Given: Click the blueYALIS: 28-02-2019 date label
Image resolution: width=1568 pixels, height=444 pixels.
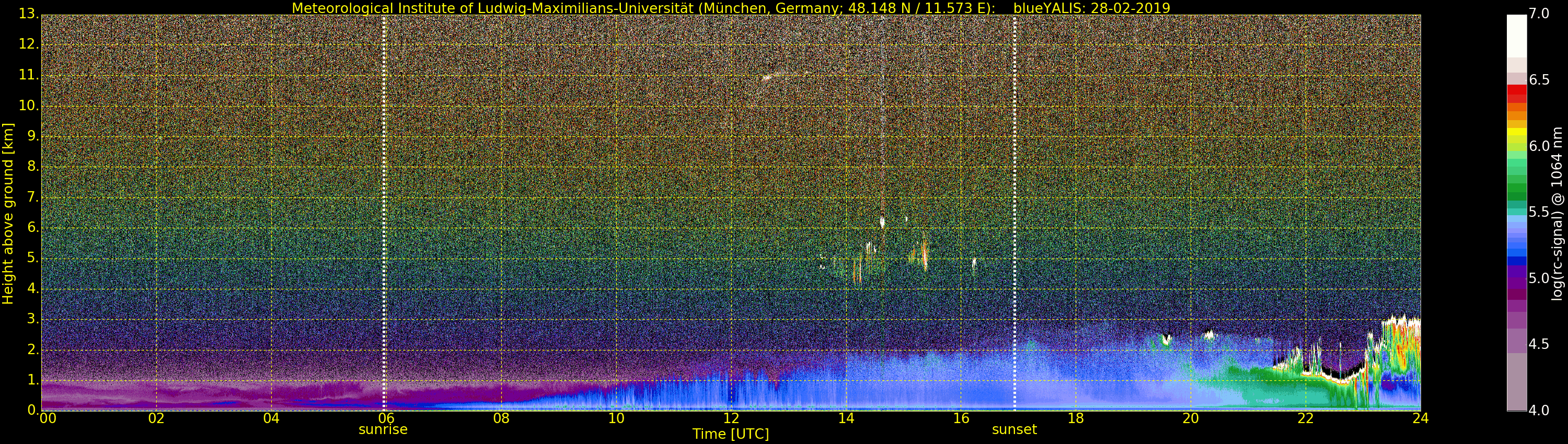Looking at the screenshot, I should (x=1091, y=8).
